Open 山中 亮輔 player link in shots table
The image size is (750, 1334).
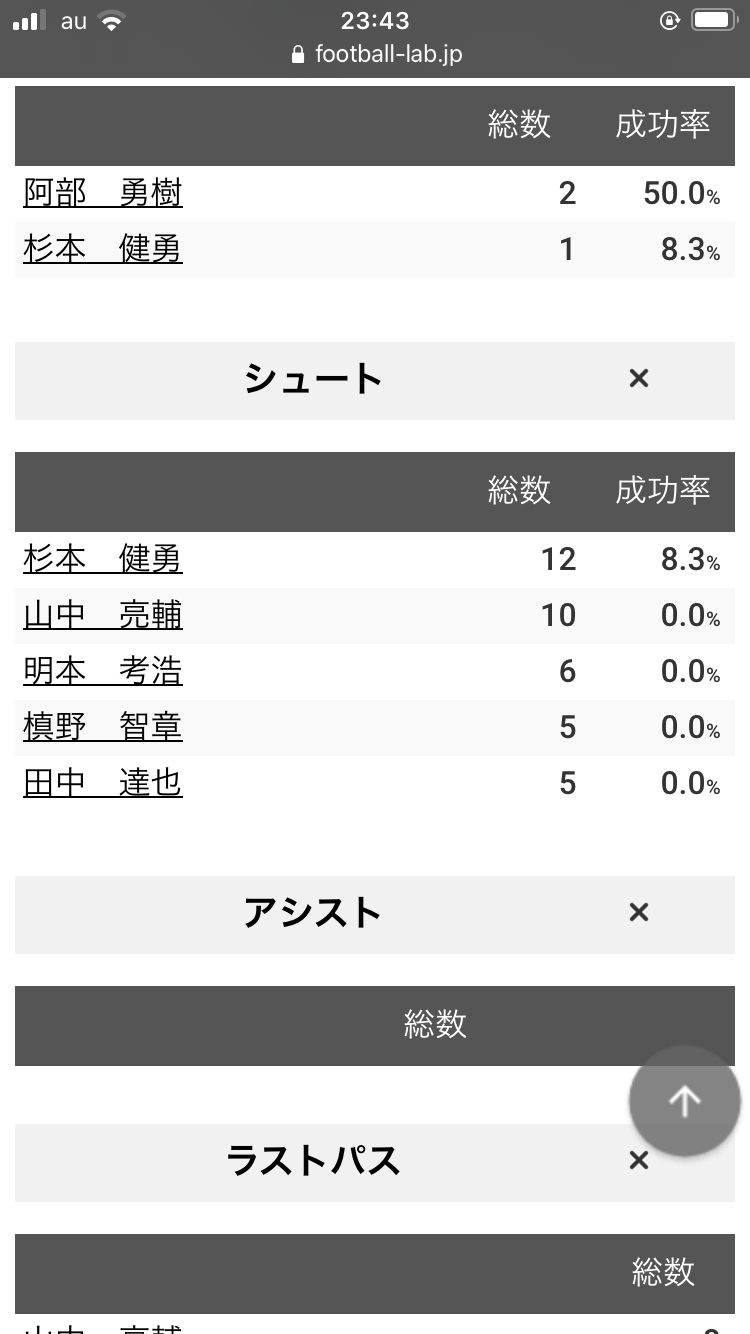click(x=103, y=615)
